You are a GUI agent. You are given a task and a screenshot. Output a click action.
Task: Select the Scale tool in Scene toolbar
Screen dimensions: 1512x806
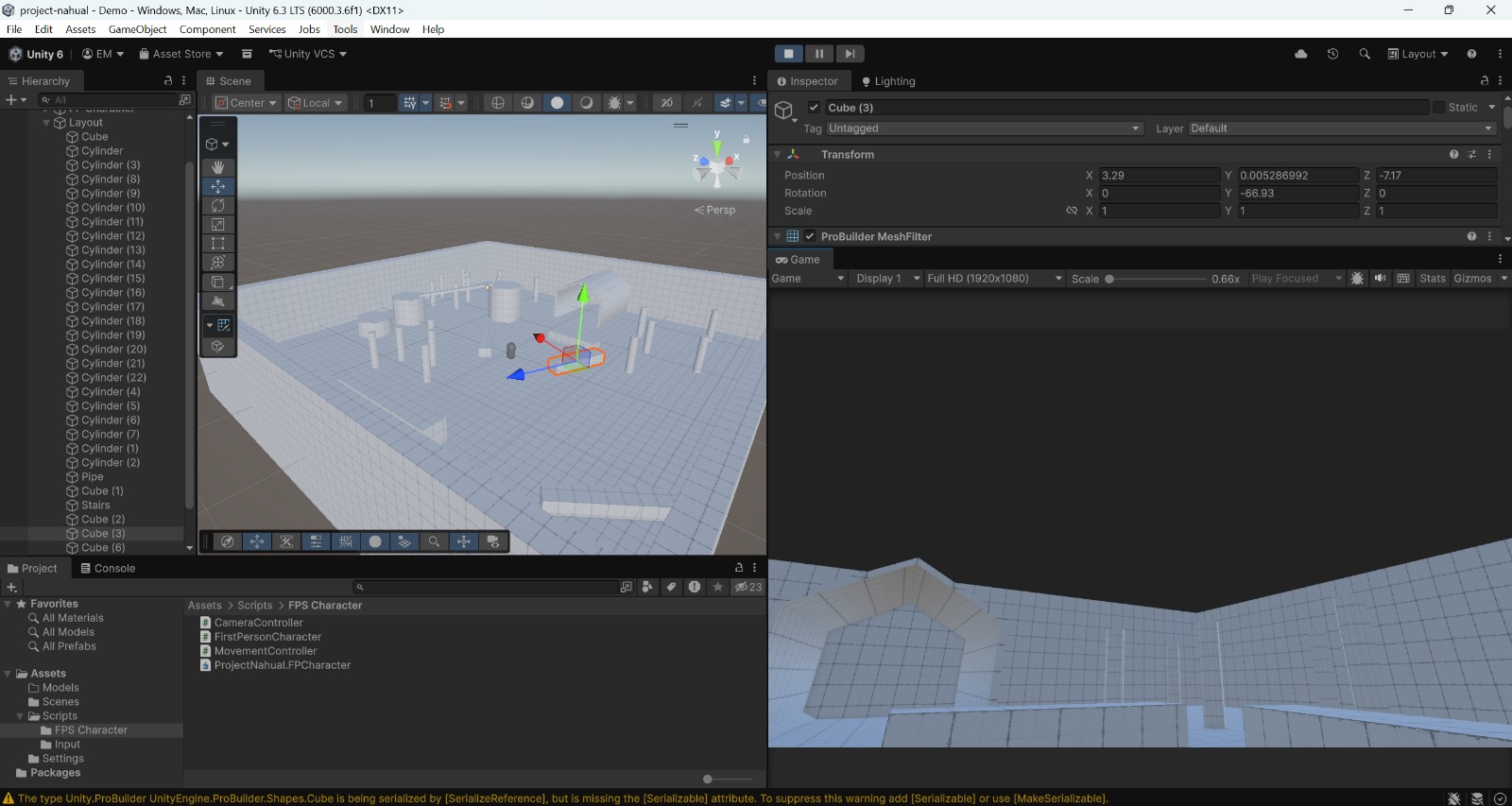[x=217, y=224]
